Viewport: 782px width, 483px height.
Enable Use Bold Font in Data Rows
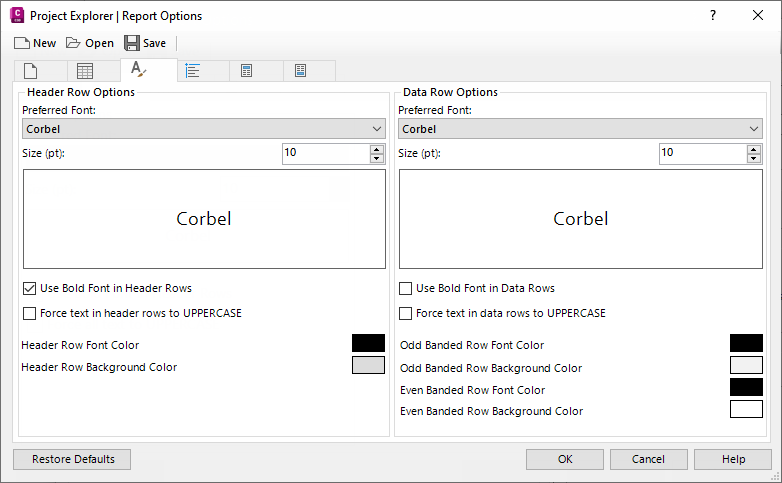tap(405, 288)
